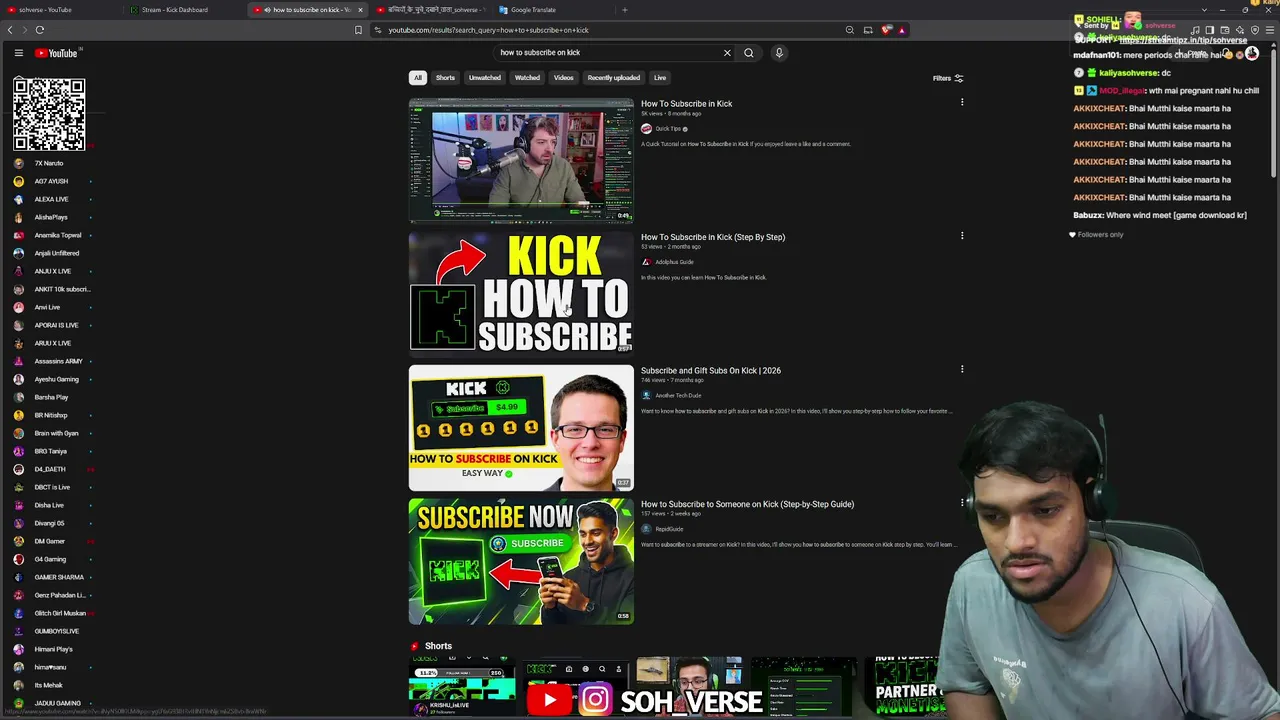This screenshot has height=720, width=1280.
Task: Open the A07 AYUSH subscription channel
Action: (50, 181)
